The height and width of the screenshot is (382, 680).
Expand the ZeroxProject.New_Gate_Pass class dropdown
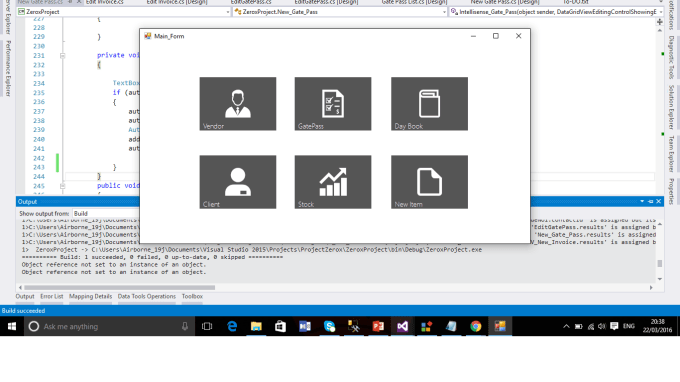444,12
